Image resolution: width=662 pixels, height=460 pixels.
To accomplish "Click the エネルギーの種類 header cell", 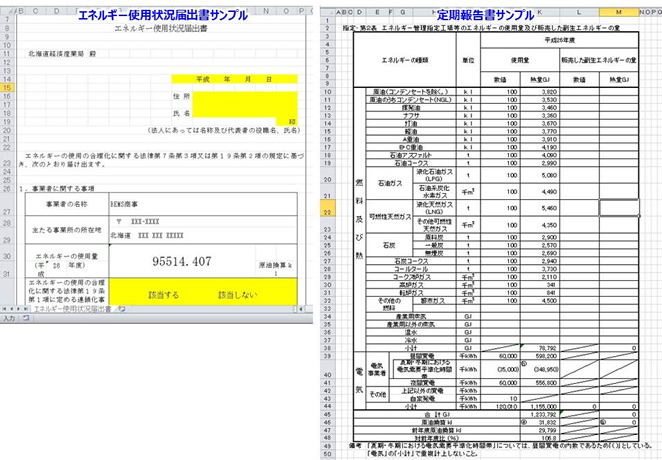I will tap(404, 60).
